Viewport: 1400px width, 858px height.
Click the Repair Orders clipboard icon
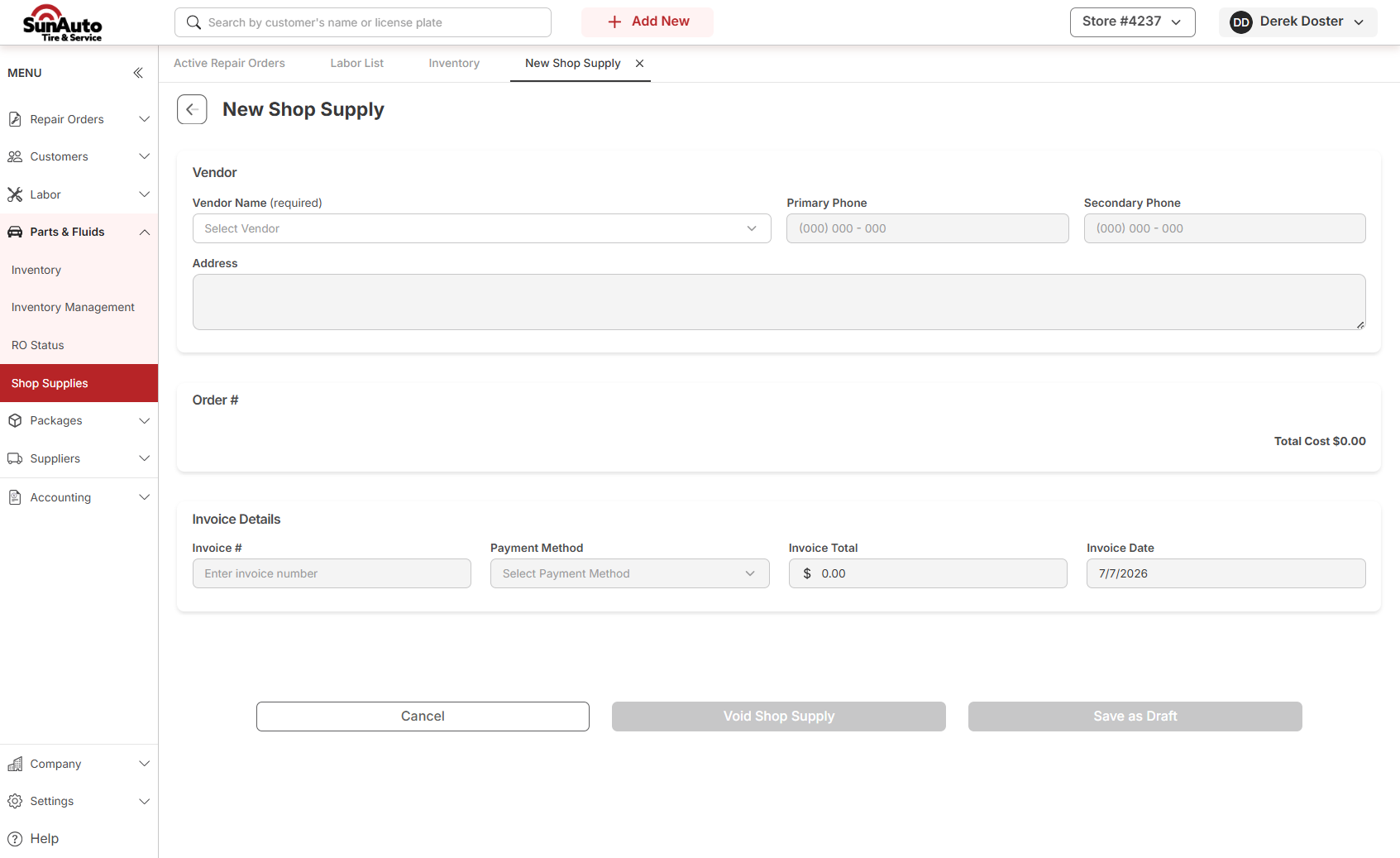point(15,119)
